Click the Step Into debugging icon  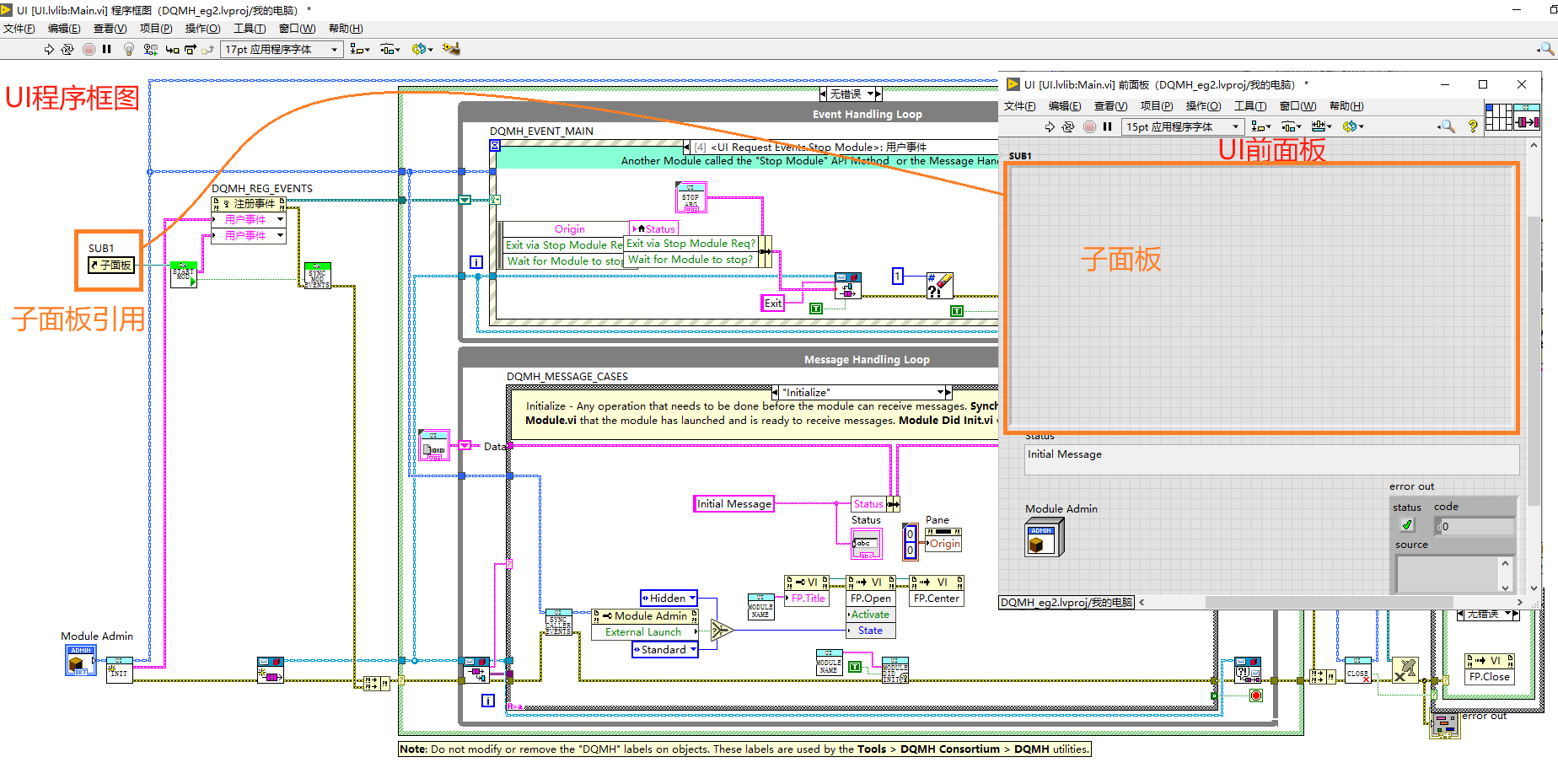172,50
